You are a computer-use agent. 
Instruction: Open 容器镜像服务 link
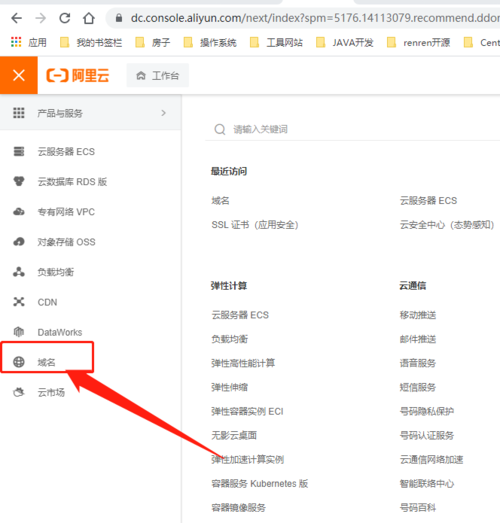tap(238, 508)
